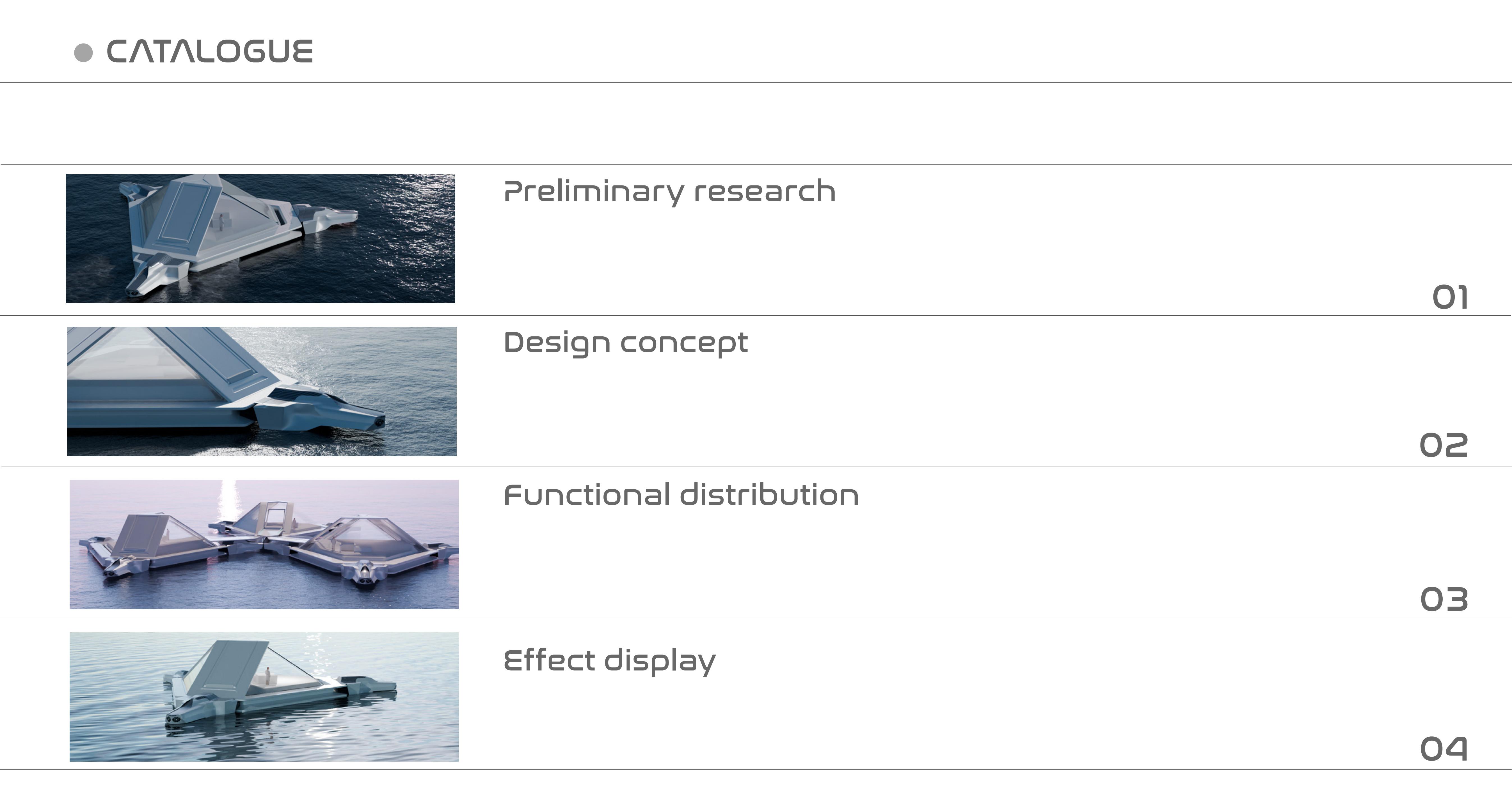Image resolution: width=1512 pixels, height=808 pixels.
Task: Select section number 01
Action: coord(1450,297)
